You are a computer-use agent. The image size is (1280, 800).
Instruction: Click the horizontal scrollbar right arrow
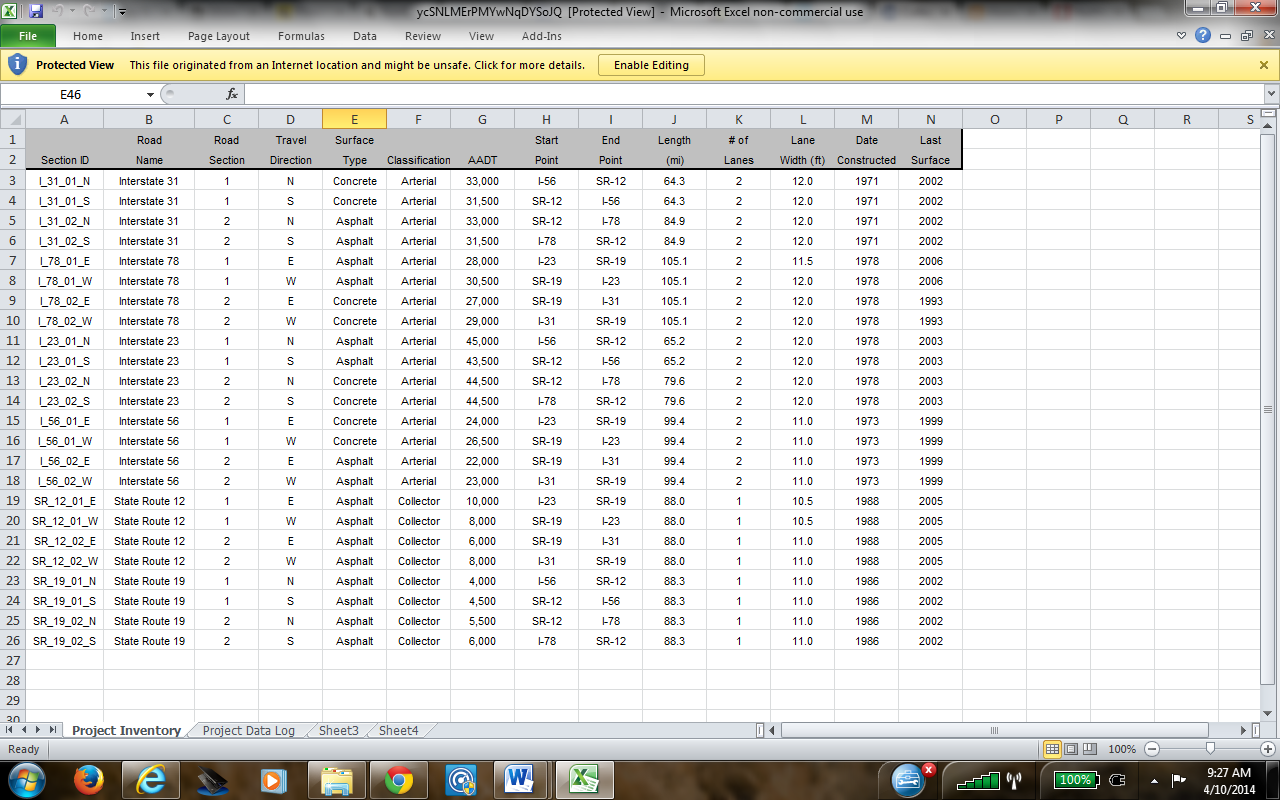[x=1242, y=731]
